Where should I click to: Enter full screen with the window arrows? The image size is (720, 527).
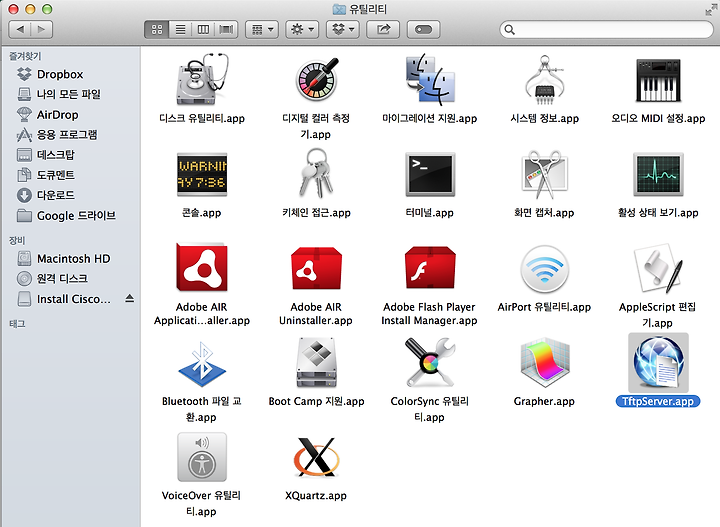click(x=711, y=9)
